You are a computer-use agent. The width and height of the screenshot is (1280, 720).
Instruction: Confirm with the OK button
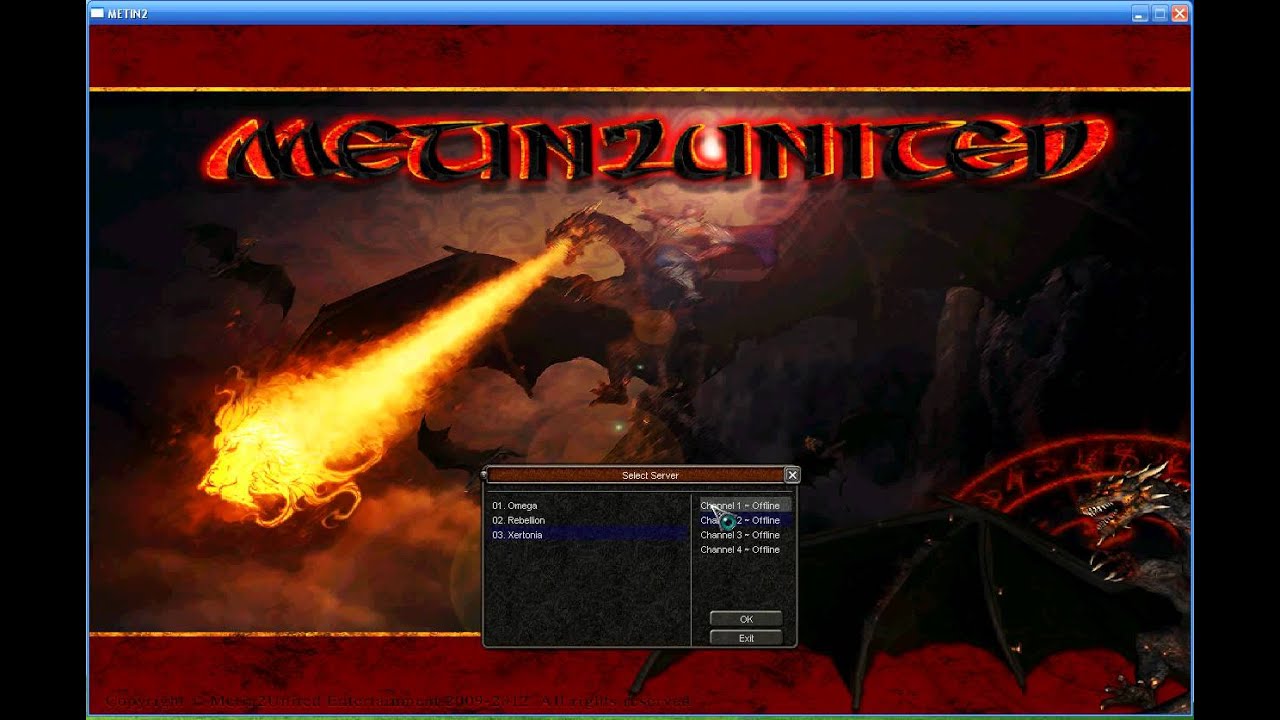click(x=746, y=619)
